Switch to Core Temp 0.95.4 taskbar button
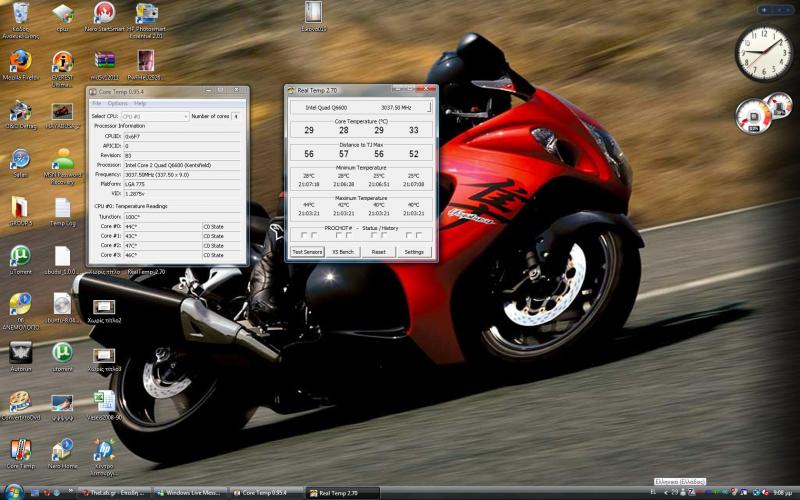This screenshot has width=800, height=500. click(266, 493)
